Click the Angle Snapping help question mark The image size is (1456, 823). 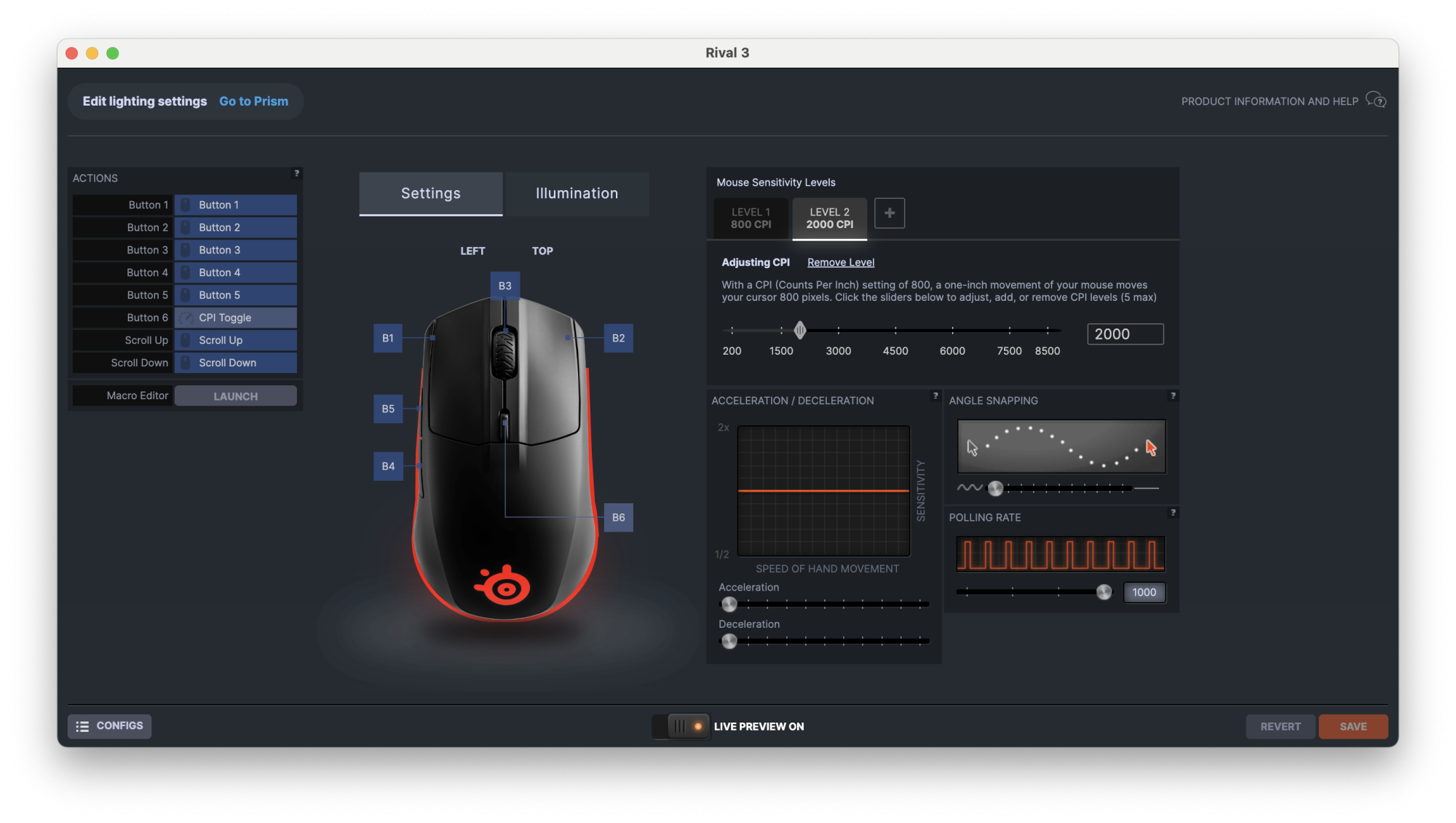[x=1172, y=396]
